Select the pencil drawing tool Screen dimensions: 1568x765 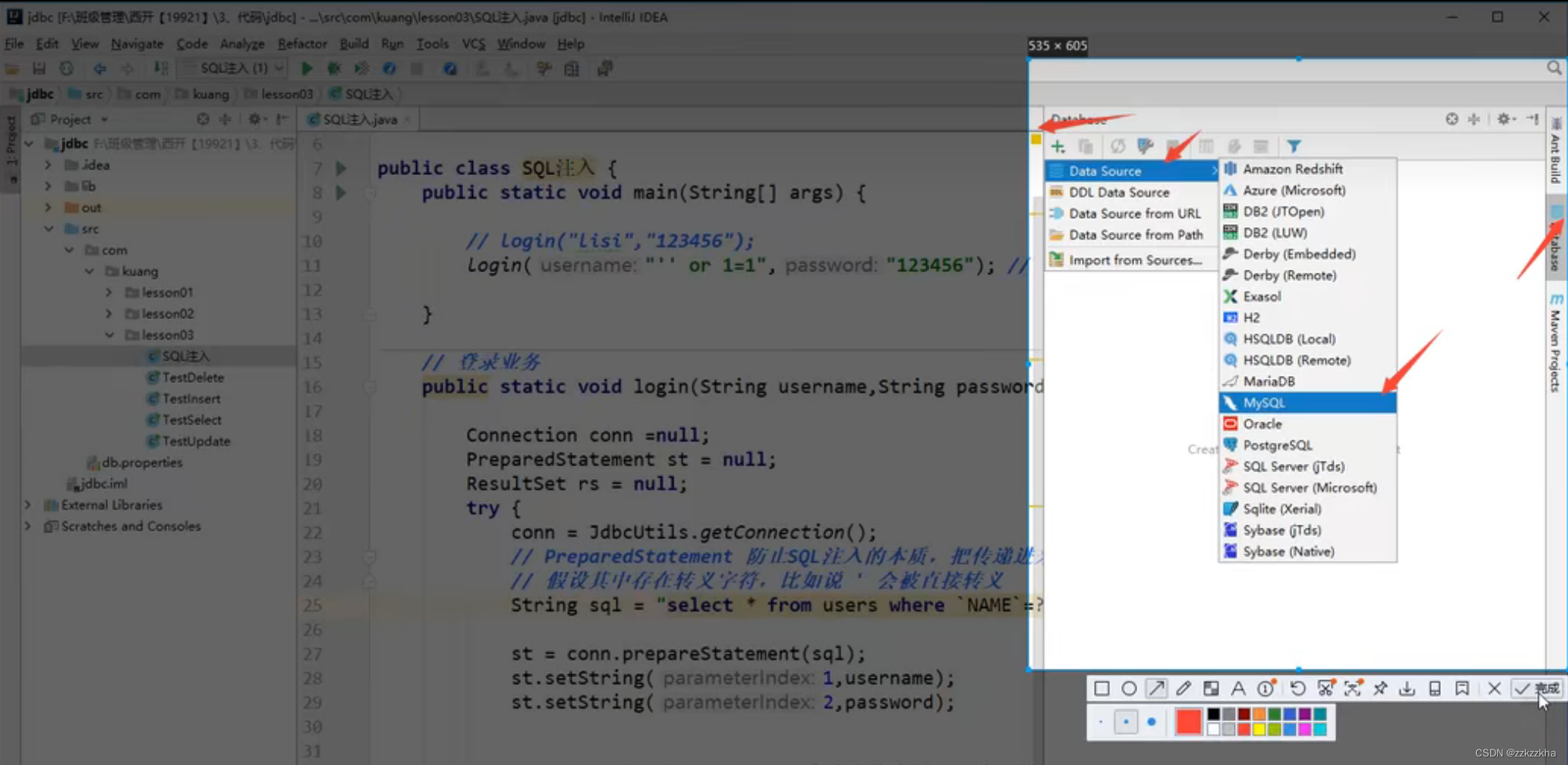click(1184, 689)
